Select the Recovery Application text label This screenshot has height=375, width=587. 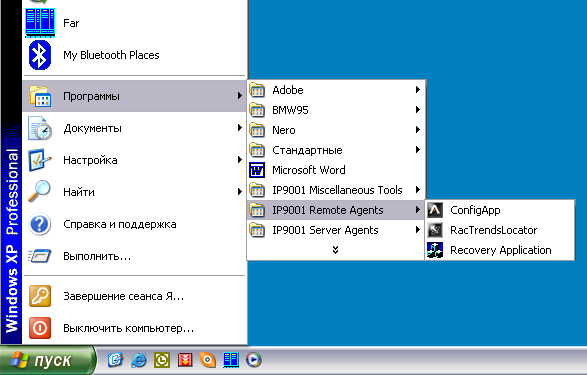click(501, 250)
